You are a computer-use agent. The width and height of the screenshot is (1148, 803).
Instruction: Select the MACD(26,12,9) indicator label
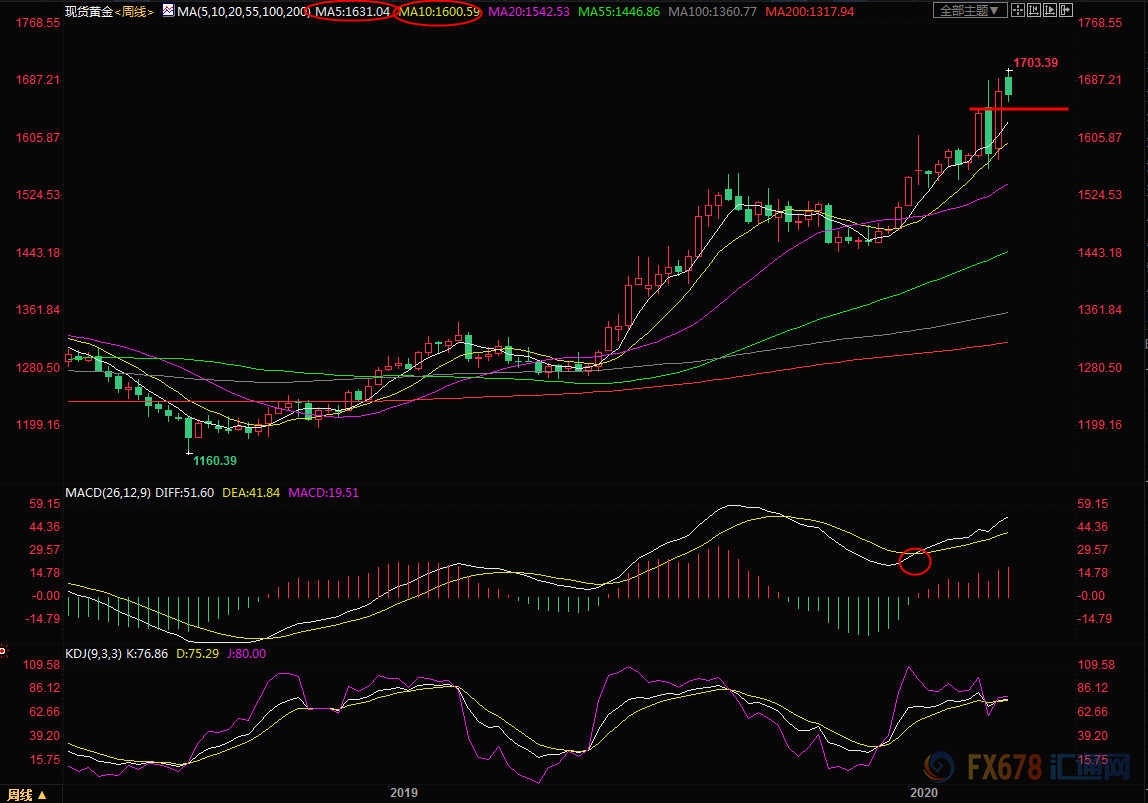tap(108, 493)
